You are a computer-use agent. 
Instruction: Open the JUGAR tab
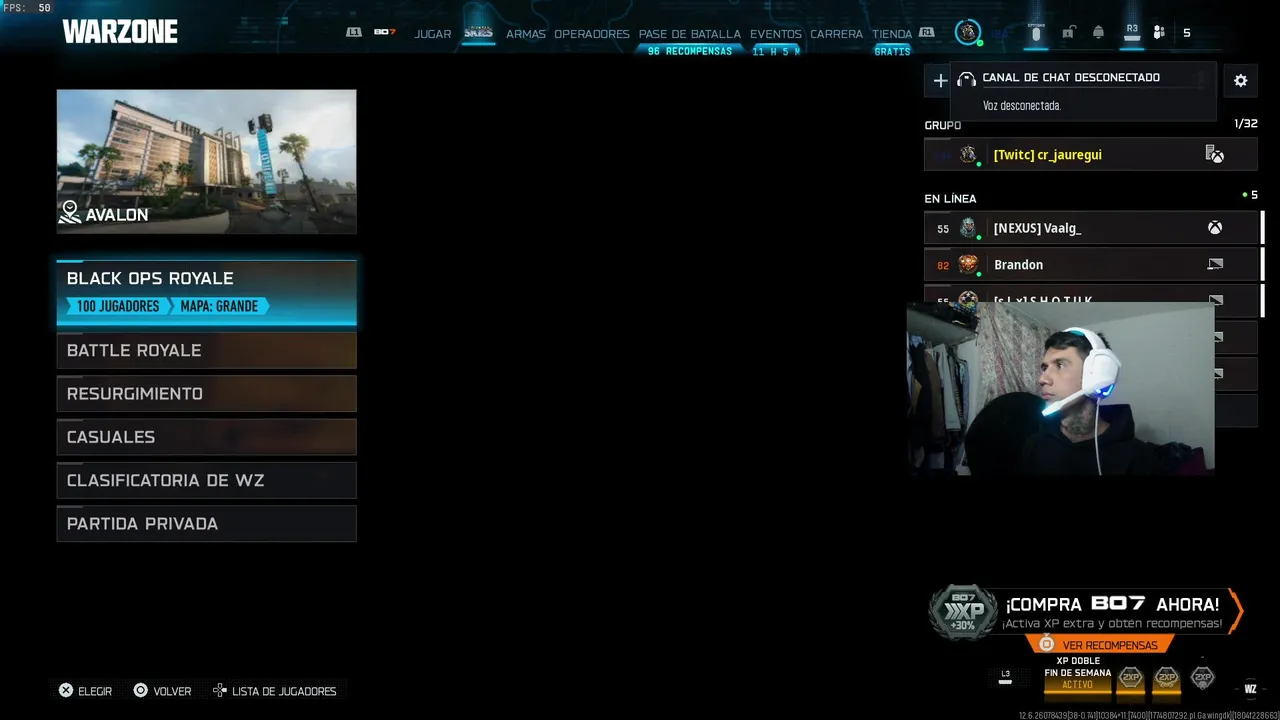pyautogui.click(x=432, y=34)
